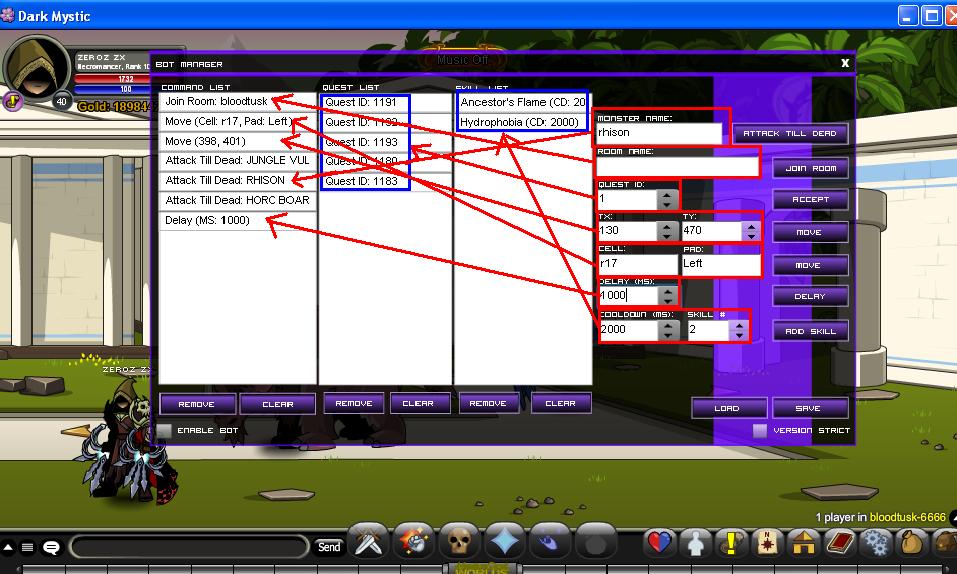Load a saved bot with Load button
This screenshot has height=574, width=957.
(729, 408)
